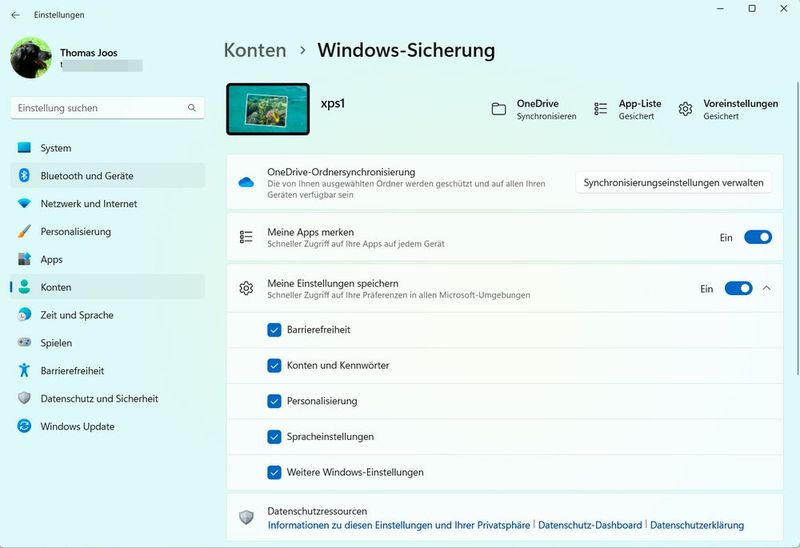Click the Thomas Joos profile picture
The width and height of the screenshot is (800, 548).
pyautogui.click(x=31, y=57)
